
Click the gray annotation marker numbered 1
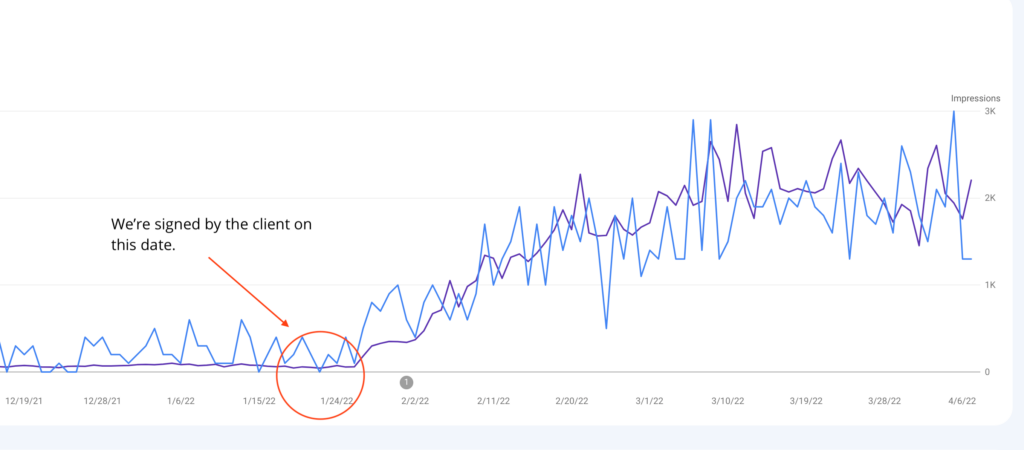tap(406, 382)
